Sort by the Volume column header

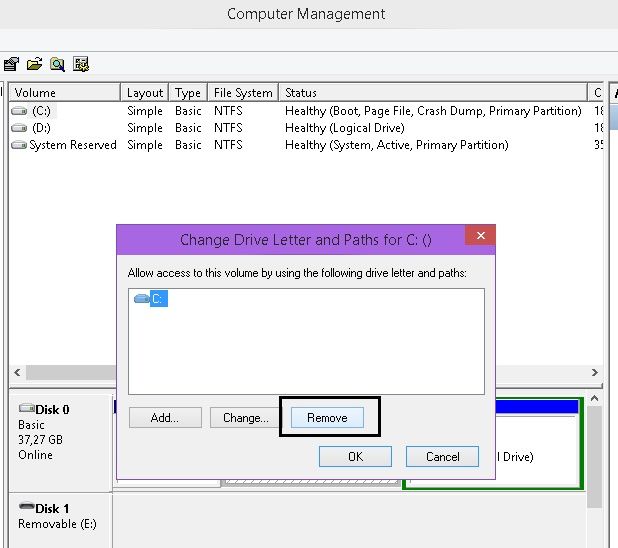click(x=64, y=93)
